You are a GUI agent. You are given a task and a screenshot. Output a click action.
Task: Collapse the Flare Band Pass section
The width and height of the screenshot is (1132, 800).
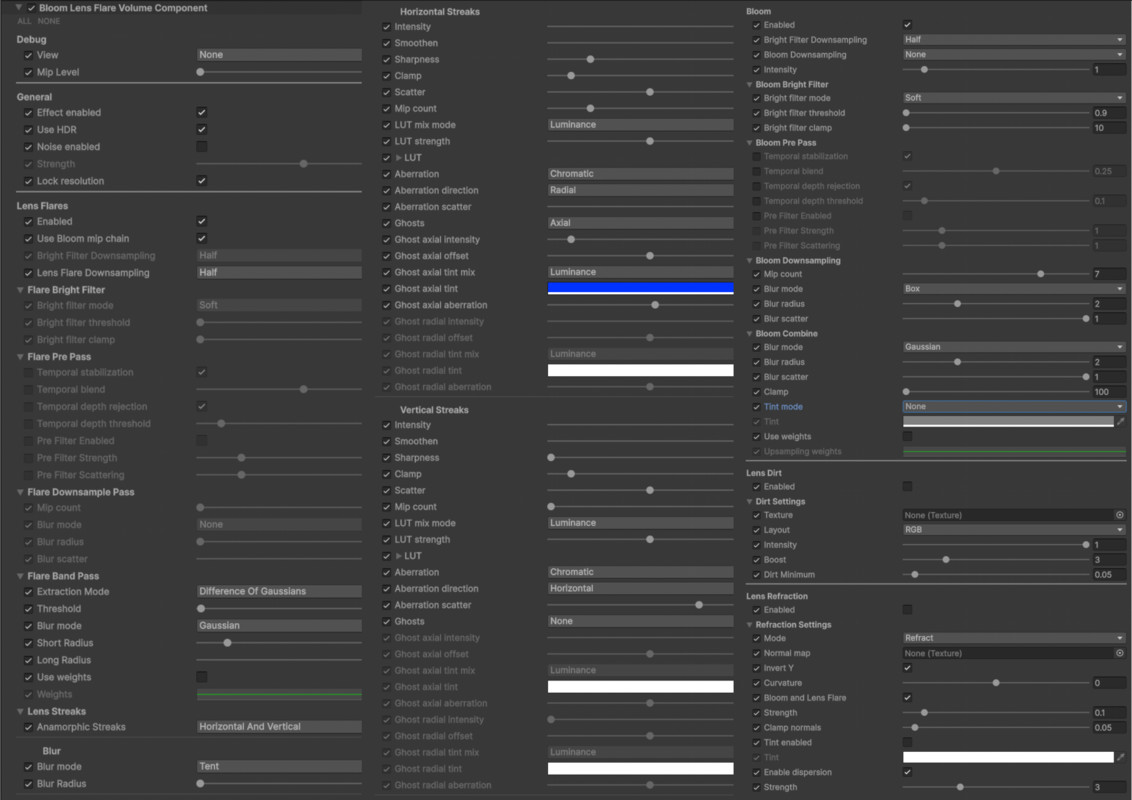[21, 576]
